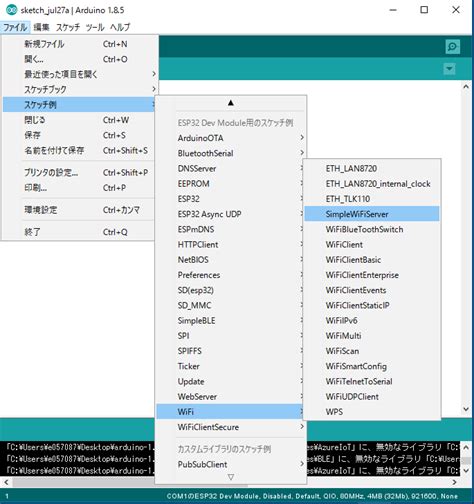Open the NetBIOS examples entry
The height and width of the screenshot is (504, 474).
[x=230, y=260]
